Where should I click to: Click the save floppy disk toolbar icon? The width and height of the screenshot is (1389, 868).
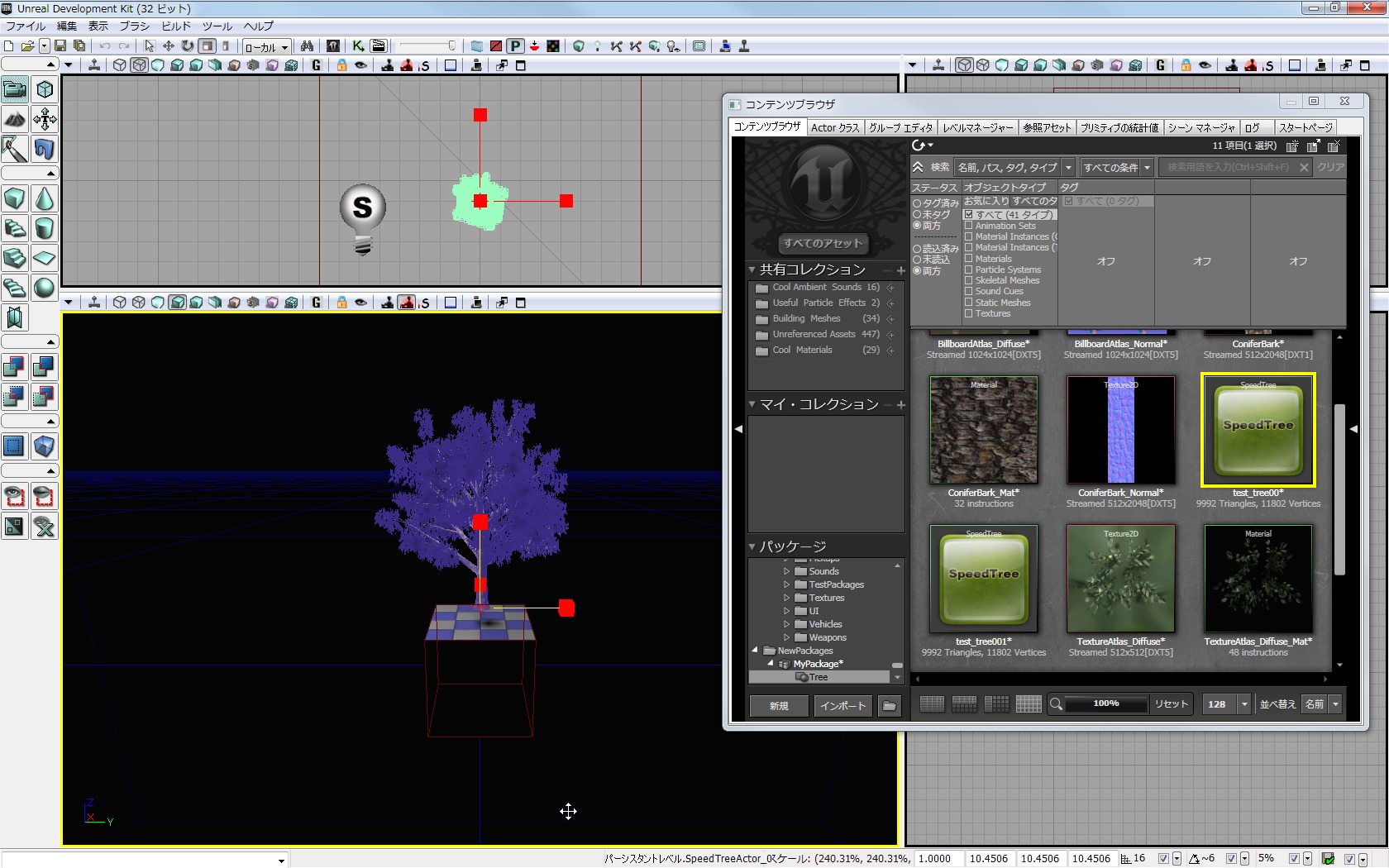60,46
